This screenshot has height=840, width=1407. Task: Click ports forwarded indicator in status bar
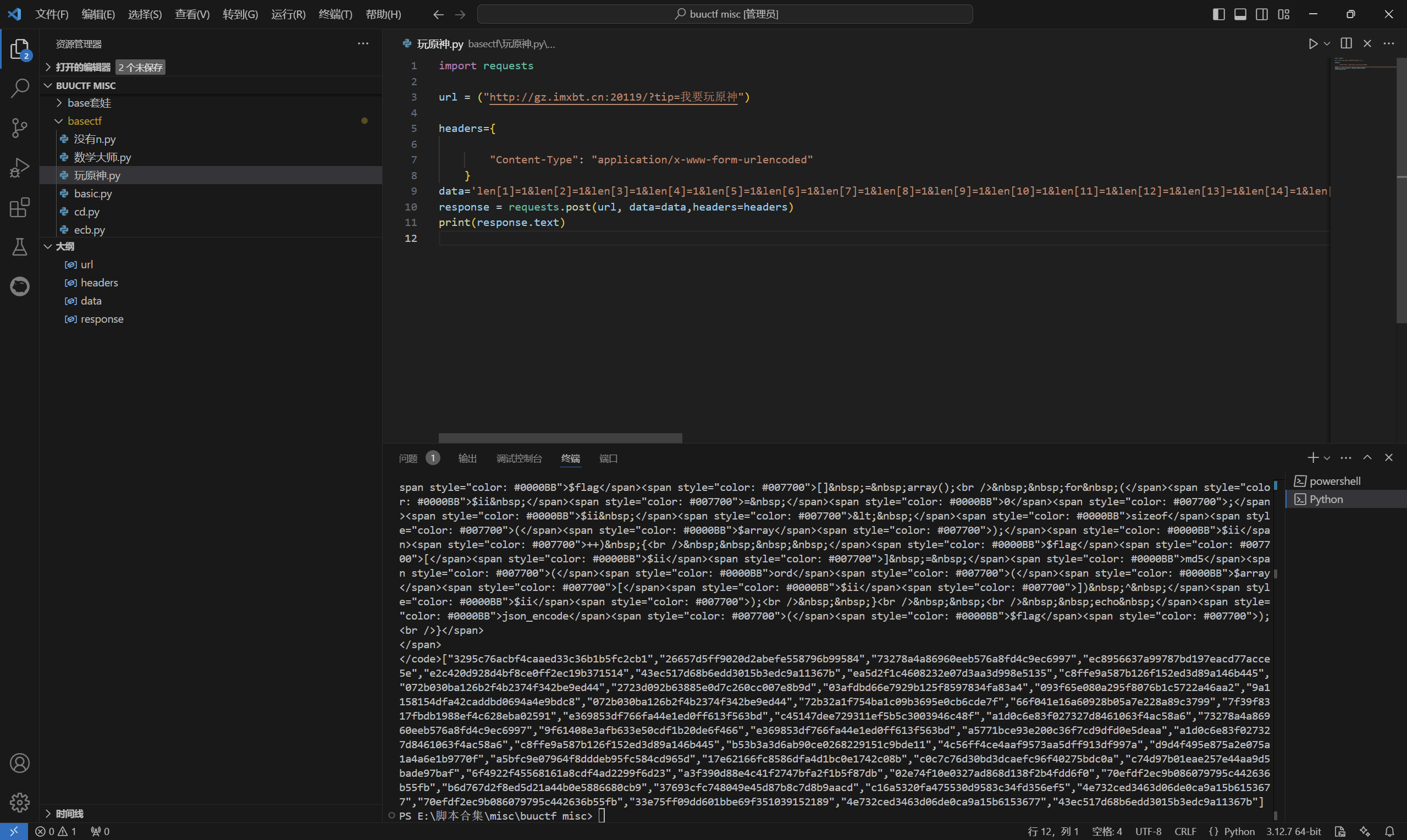[x=100, y=832]
